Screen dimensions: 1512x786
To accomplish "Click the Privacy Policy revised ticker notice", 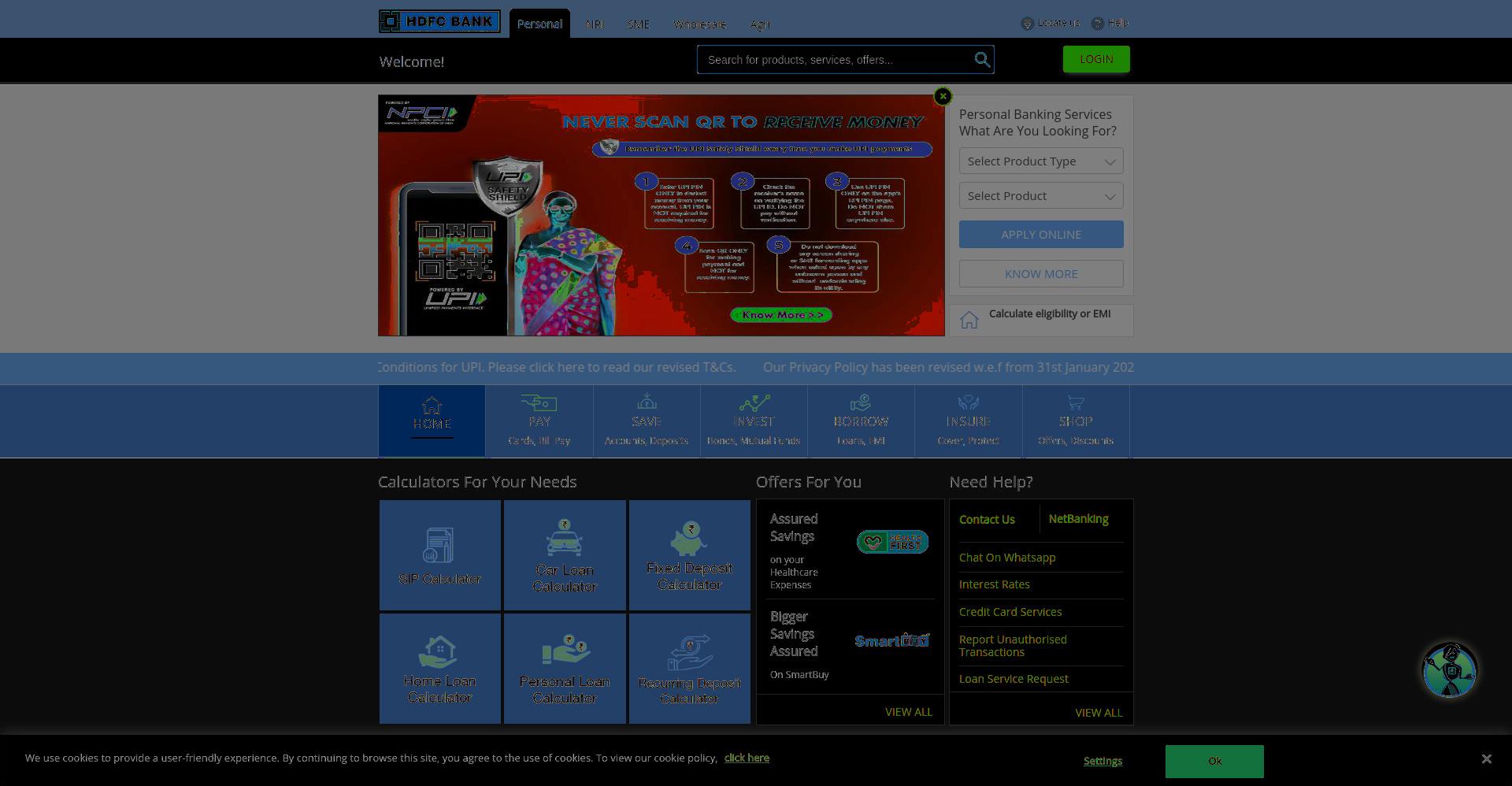I will pos(948,367).
